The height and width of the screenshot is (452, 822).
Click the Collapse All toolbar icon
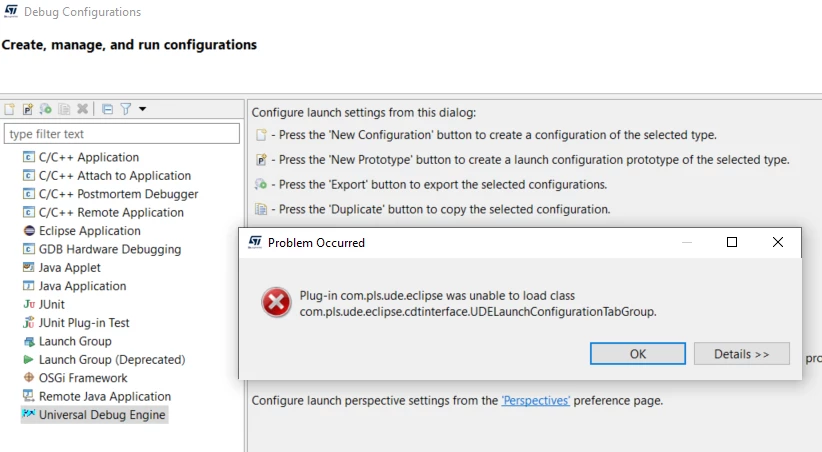107,109
